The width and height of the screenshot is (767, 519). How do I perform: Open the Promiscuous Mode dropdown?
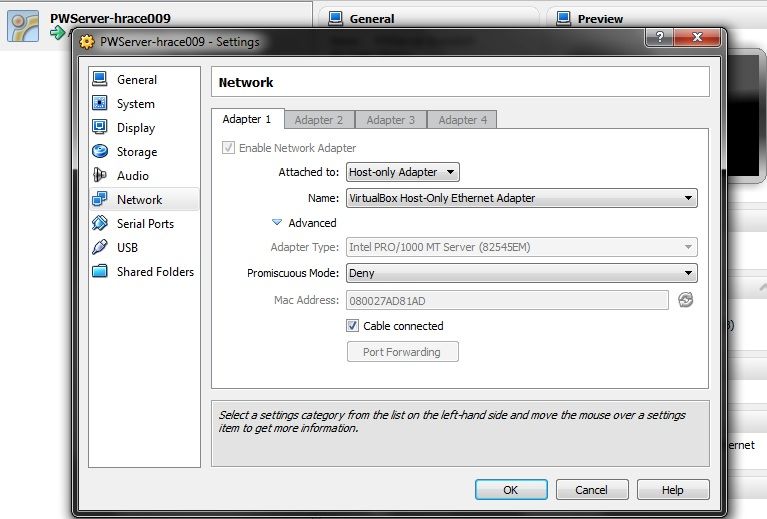tap(520, 273)
